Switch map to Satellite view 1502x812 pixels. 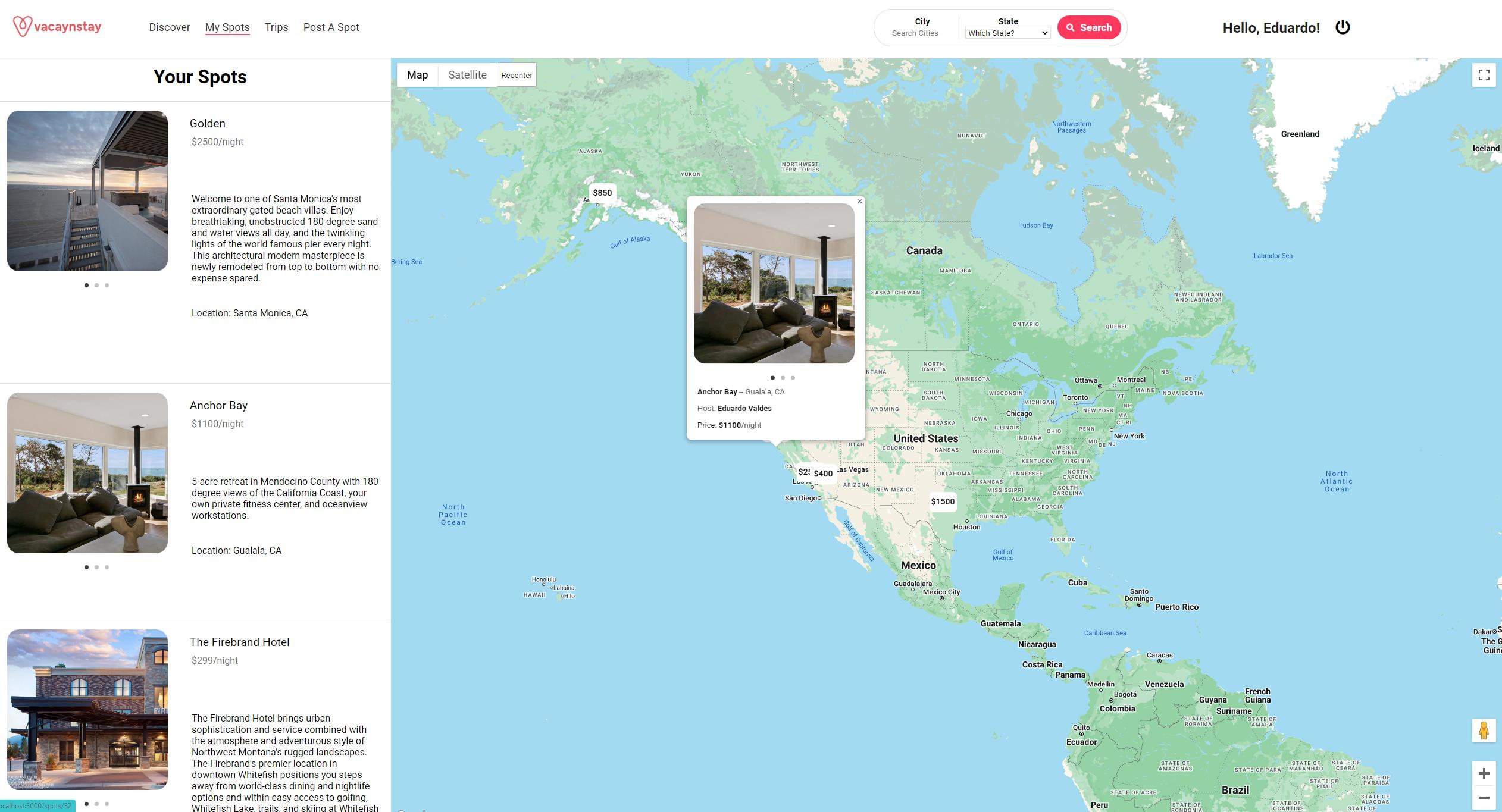coord(467,75)
